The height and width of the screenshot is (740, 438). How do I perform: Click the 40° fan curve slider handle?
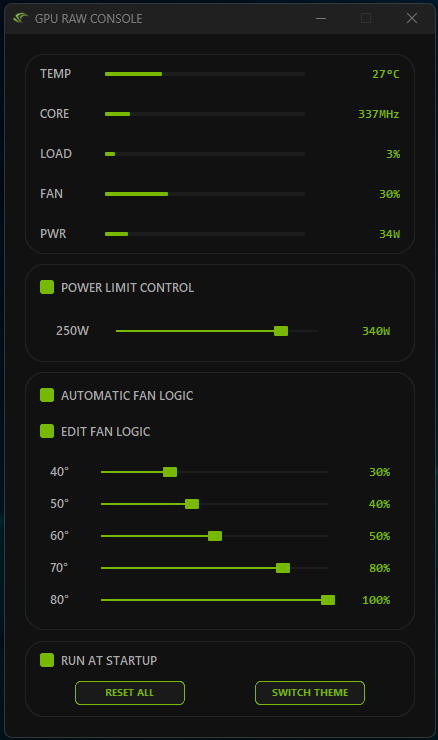point(170,472)
